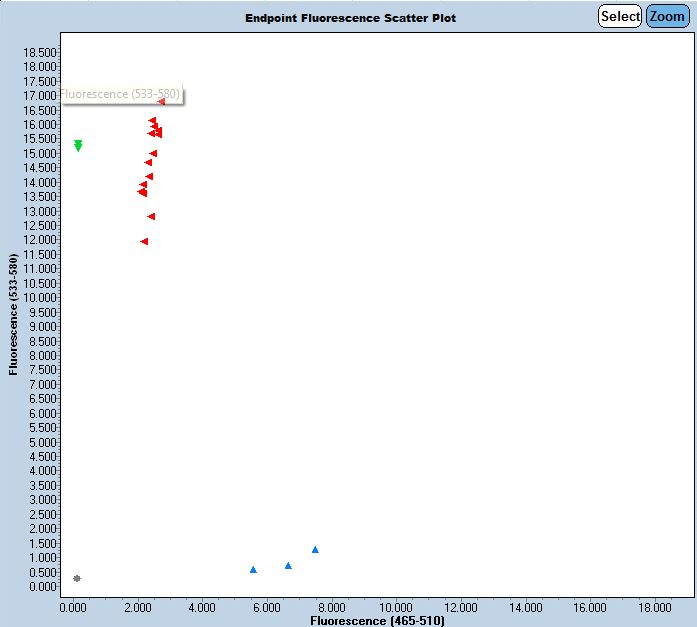Click the 10.000 tick on horizontal axis

396,606
